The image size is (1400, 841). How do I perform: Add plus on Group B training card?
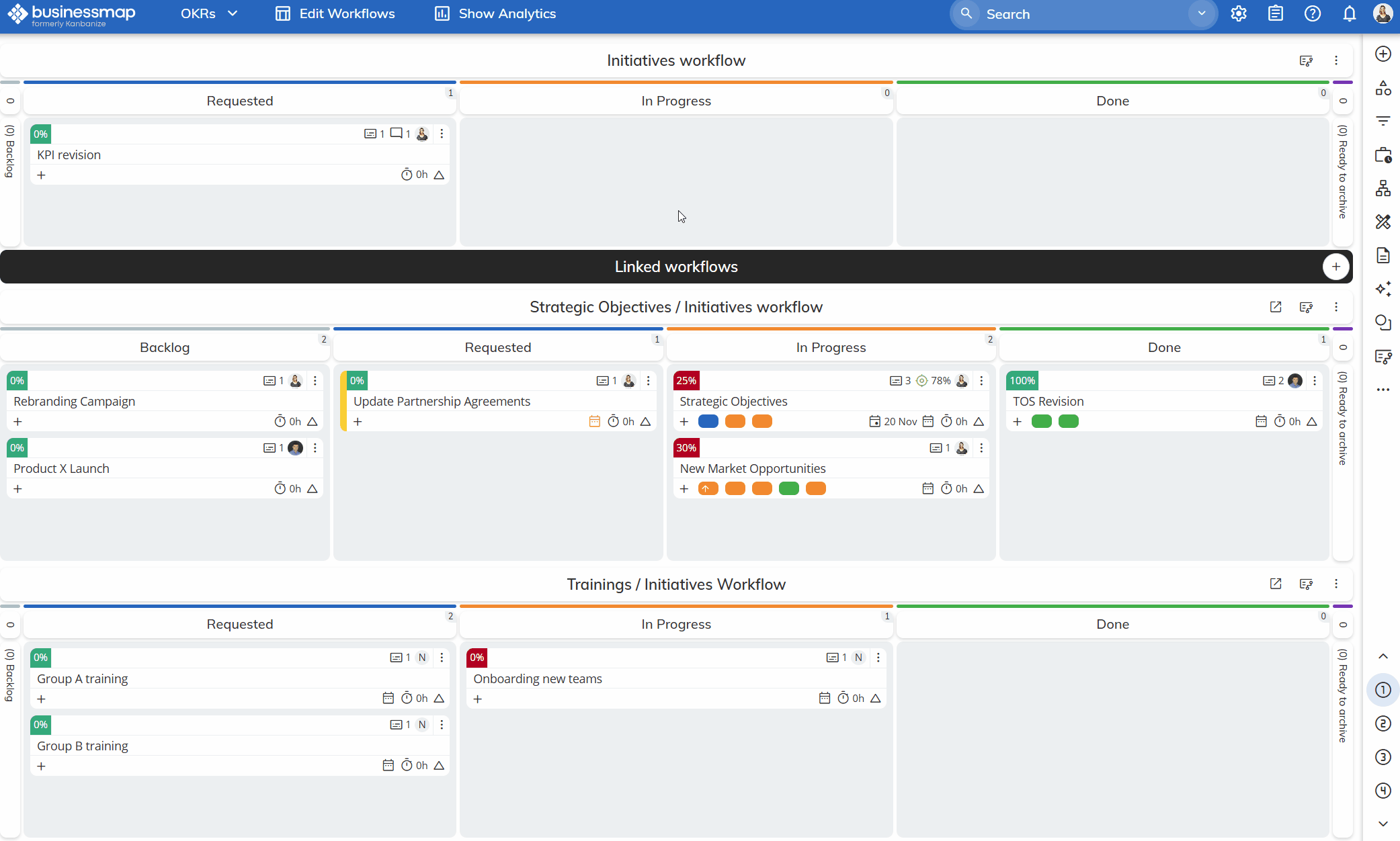click(41, 766)
